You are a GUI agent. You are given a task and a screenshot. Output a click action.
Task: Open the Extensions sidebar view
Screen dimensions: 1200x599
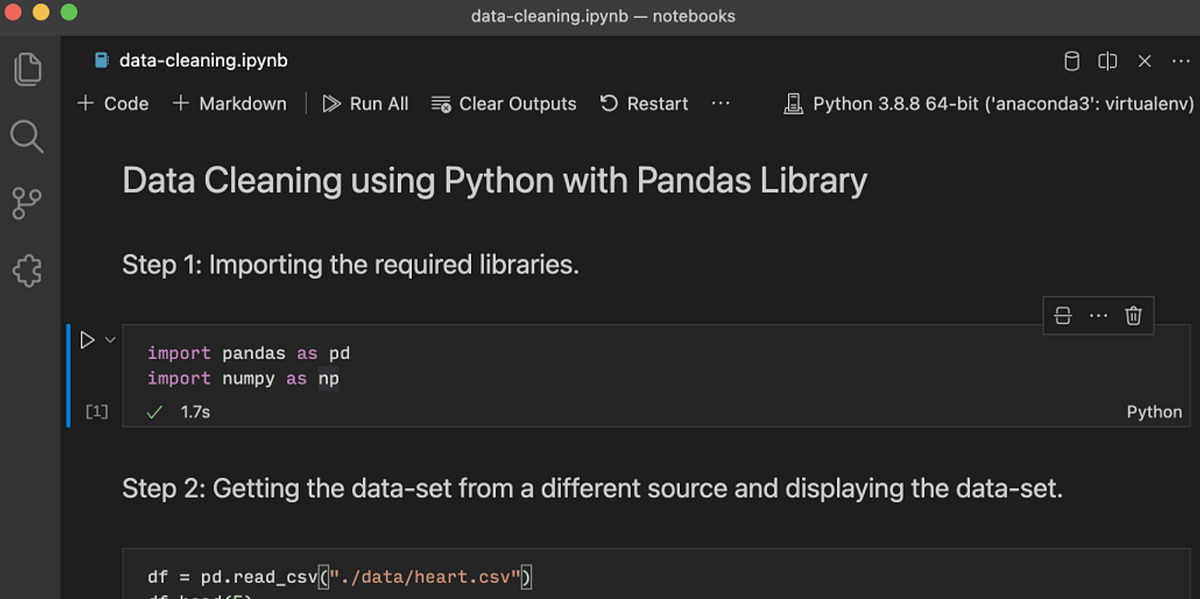click(x=27, y=270)
